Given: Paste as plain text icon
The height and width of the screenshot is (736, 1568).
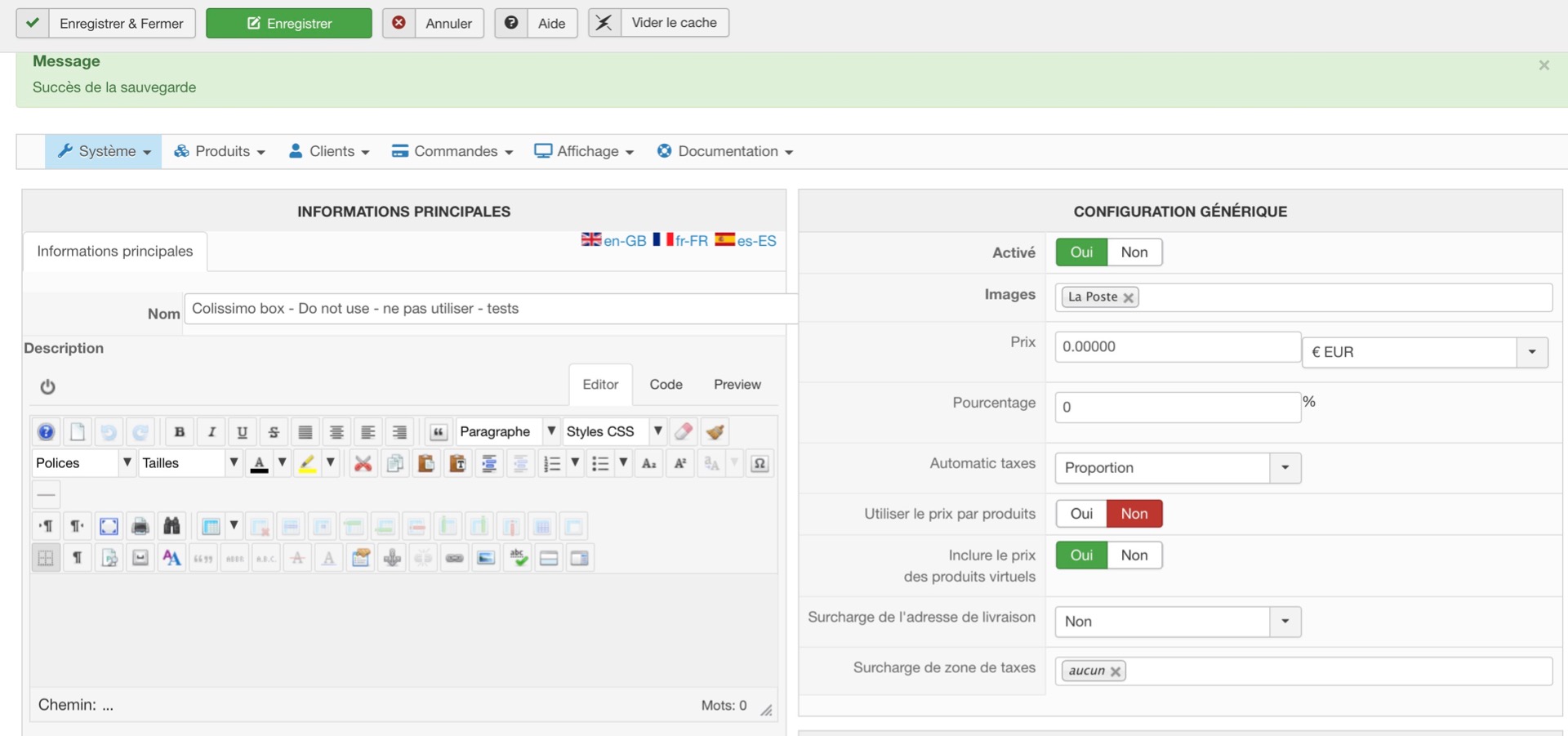Looking at the screenshot, I should (457, 464).
